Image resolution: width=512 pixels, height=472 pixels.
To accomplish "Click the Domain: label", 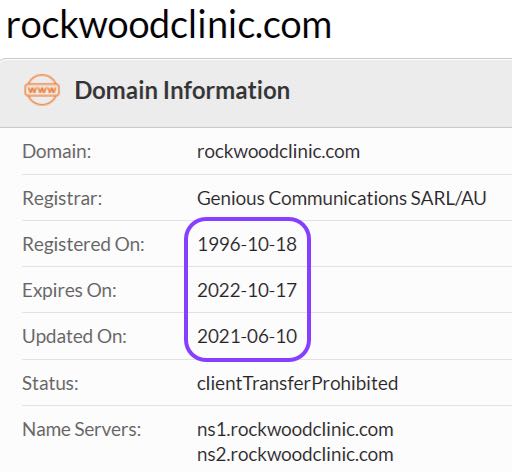I will [57, 152].
